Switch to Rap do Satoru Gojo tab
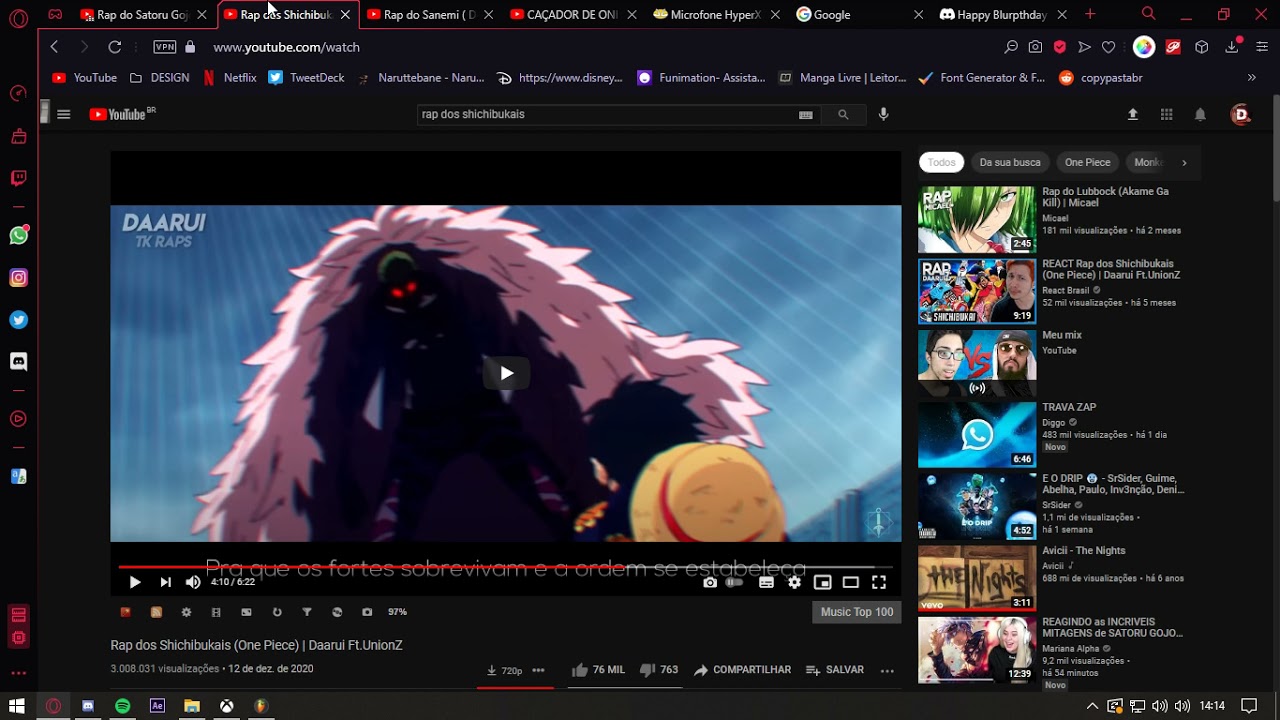Viewport: 1280px width, 720px height. 141,15
